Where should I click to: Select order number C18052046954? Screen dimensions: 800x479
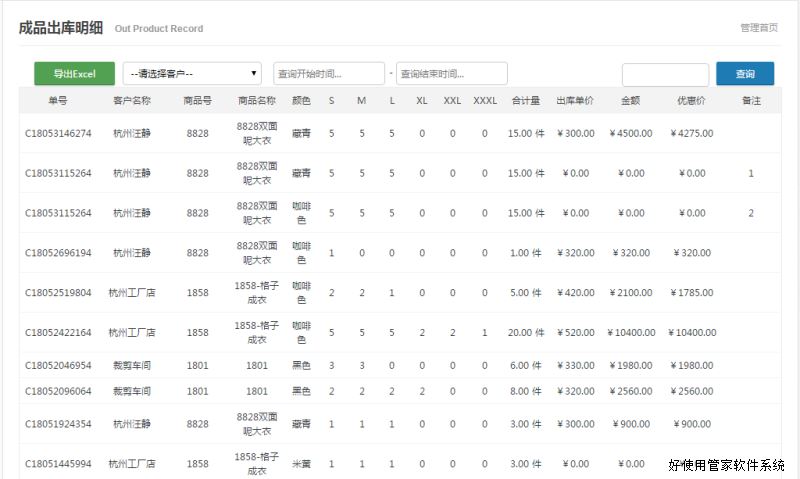58,366
